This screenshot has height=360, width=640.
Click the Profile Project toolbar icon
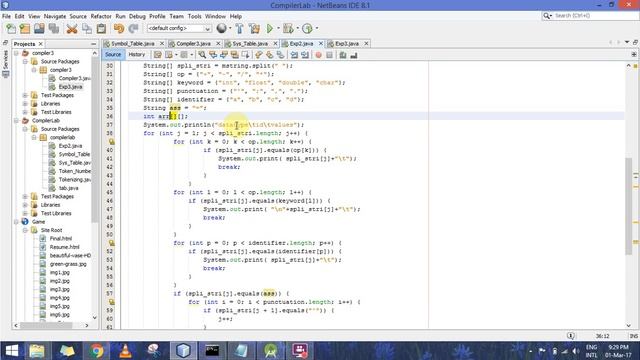pos(307,29)
